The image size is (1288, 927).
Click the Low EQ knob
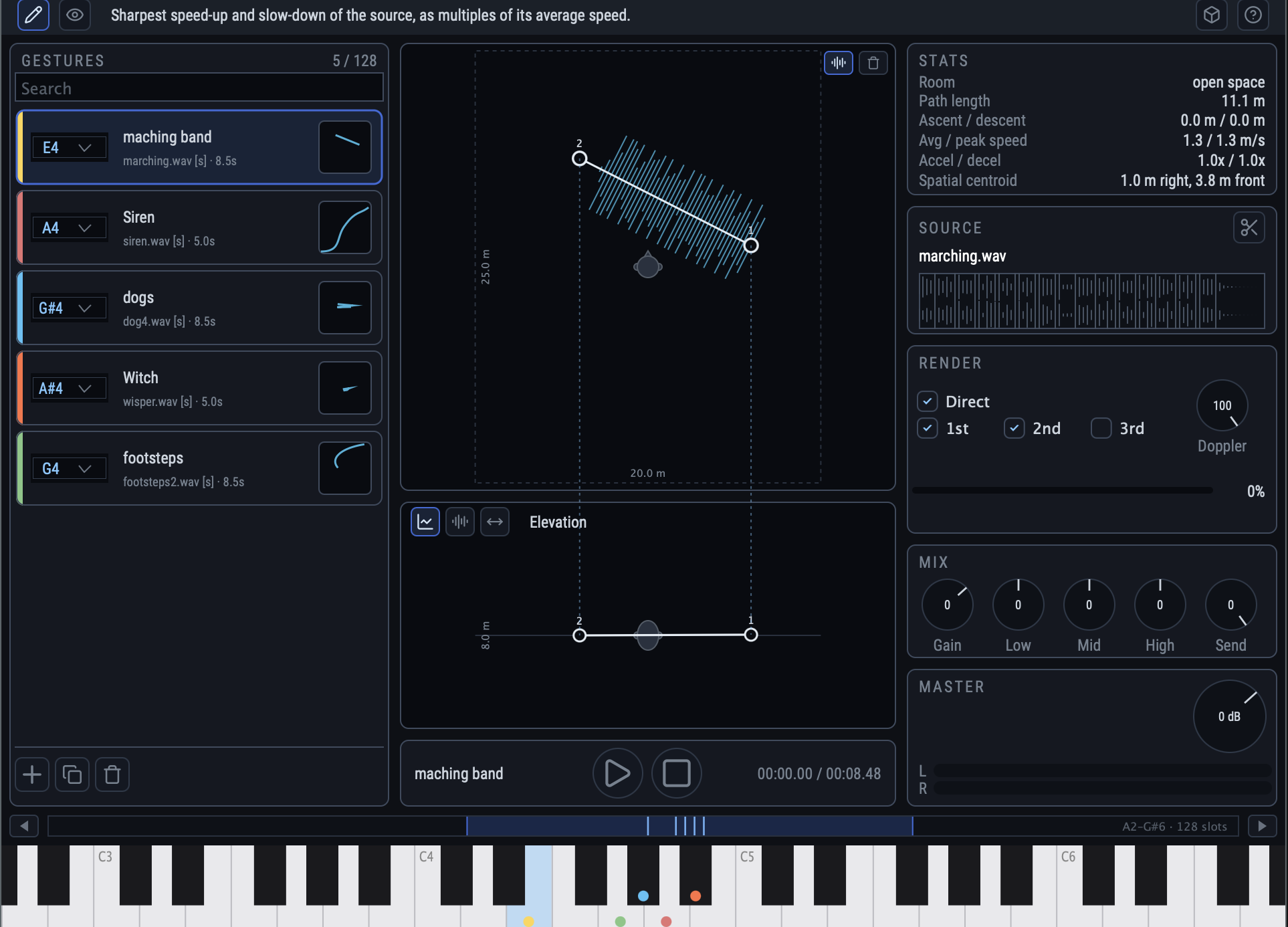tap(1018, 605)
